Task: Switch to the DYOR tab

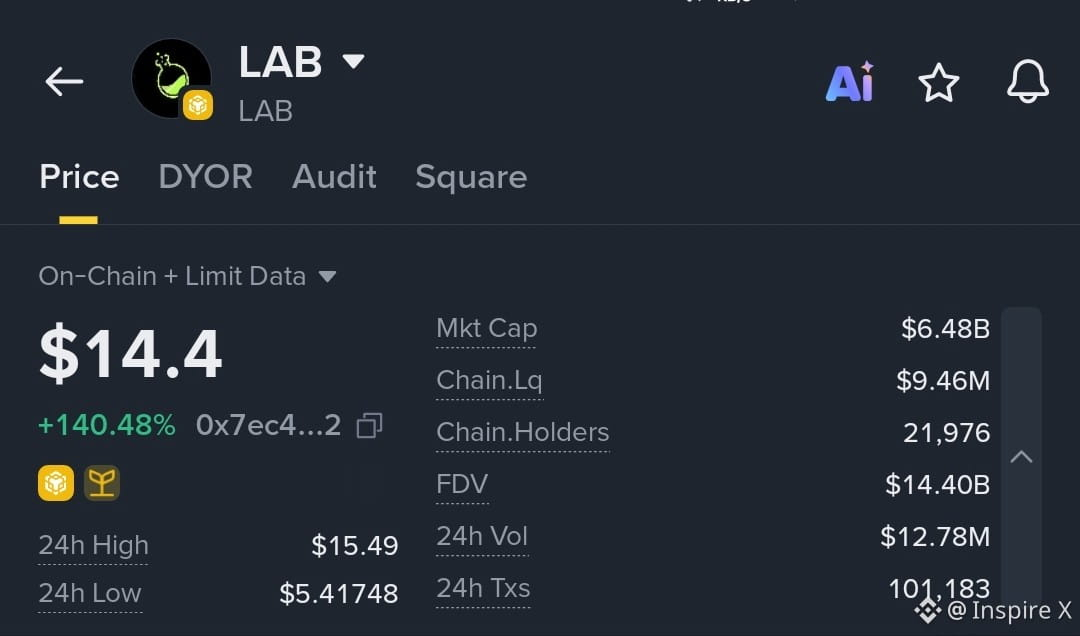Action: [205, 177]
